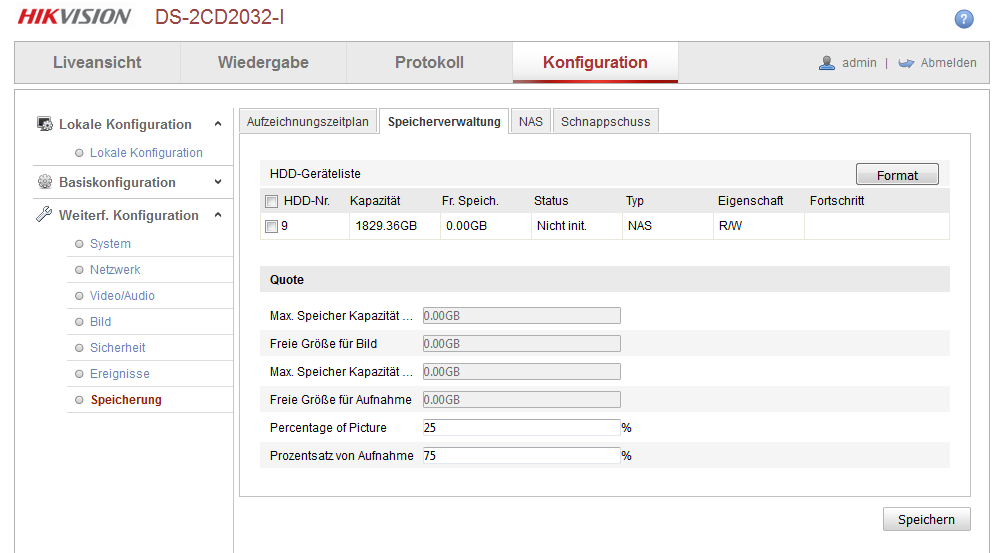Check the HDD-Nr. select-all checkbox

(x=272, y=201)
